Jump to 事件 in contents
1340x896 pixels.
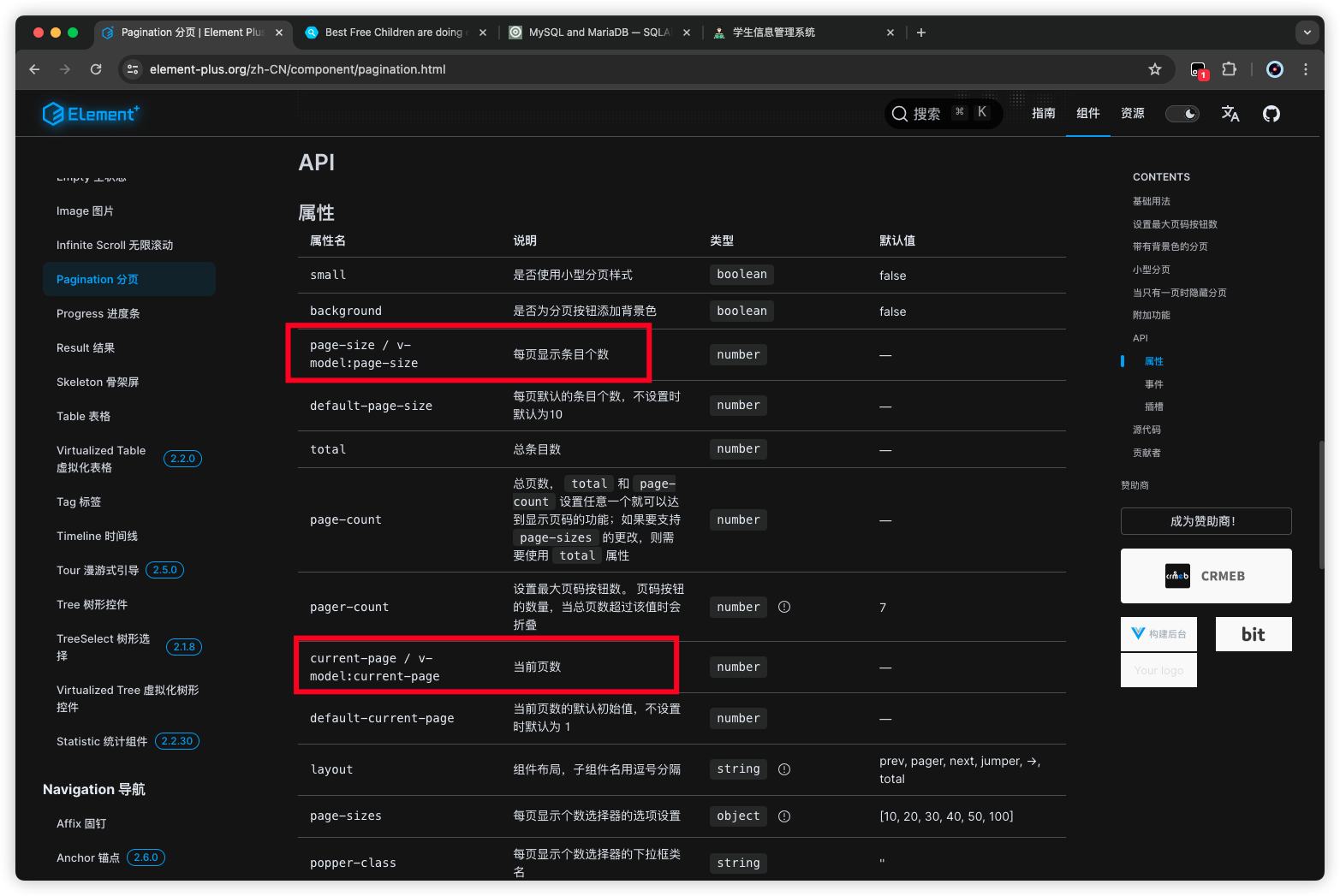[1154, 384]
